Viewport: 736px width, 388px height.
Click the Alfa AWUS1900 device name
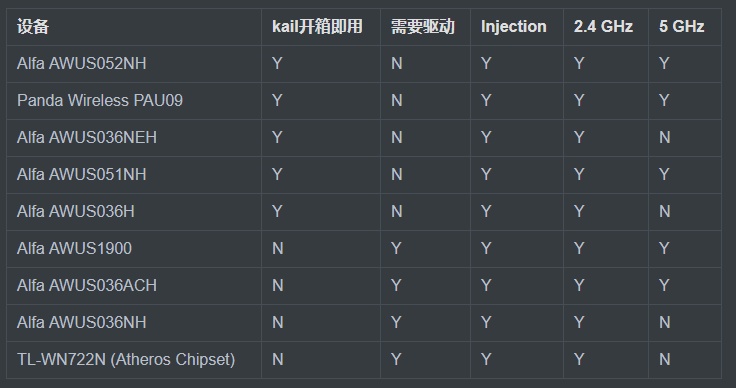(x=74, y=248)
